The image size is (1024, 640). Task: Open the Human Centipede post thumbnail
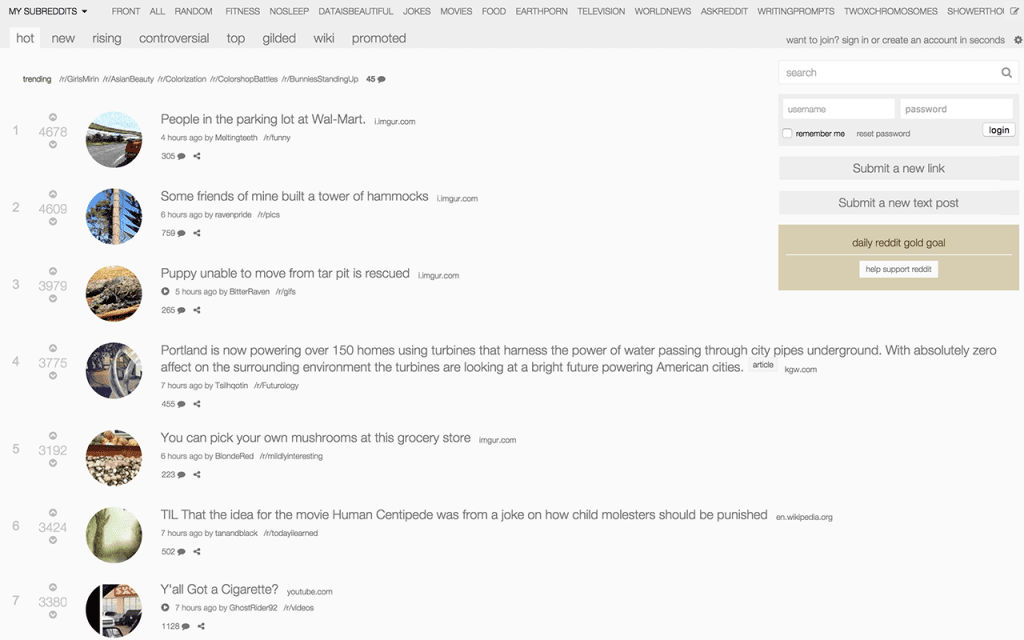(x=114, y=535)
